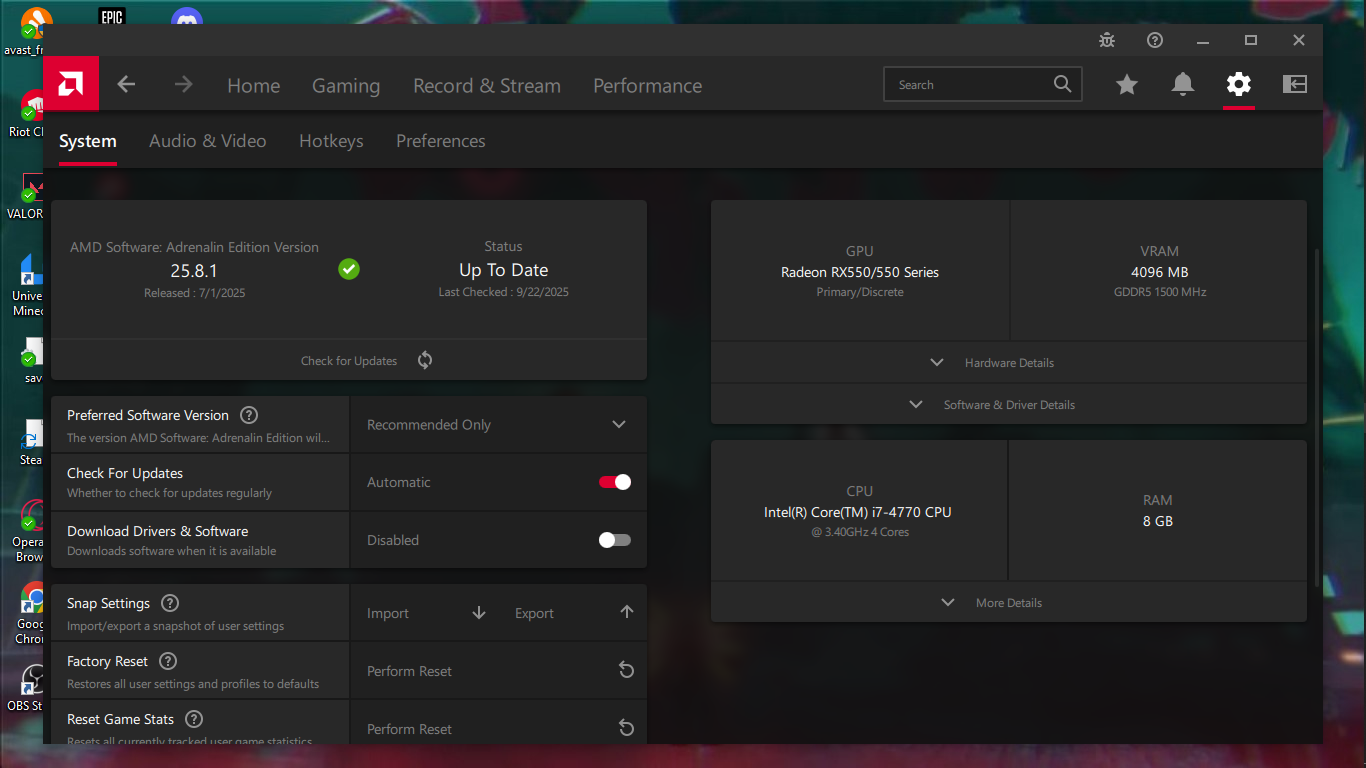The image size is (1366, 768).
Task: Open the Home tab
Action: tap(254, 86)
